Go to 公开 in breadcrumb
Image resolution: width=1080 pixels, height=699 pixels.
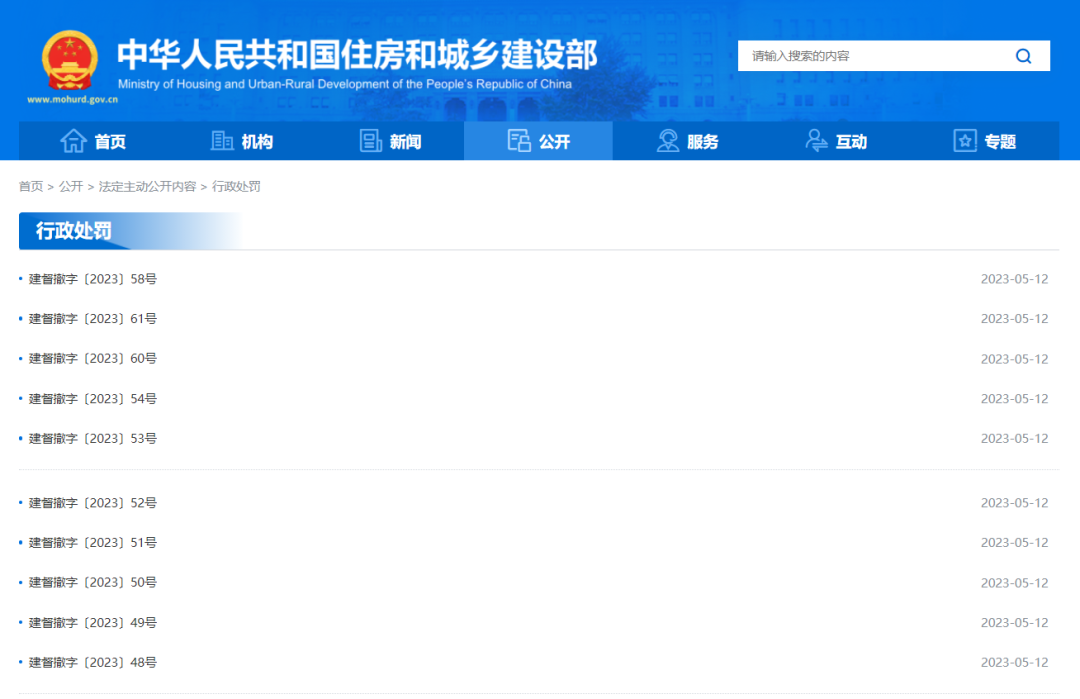[x=71, y=187]
